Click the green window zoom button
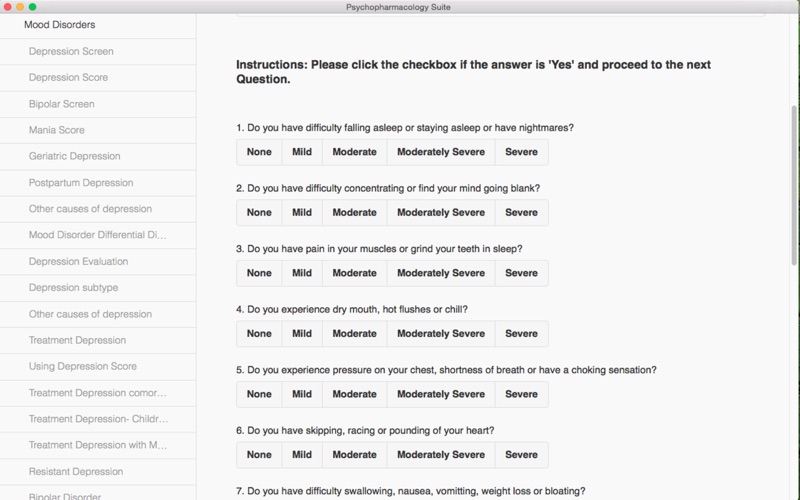 coord(32,7)
